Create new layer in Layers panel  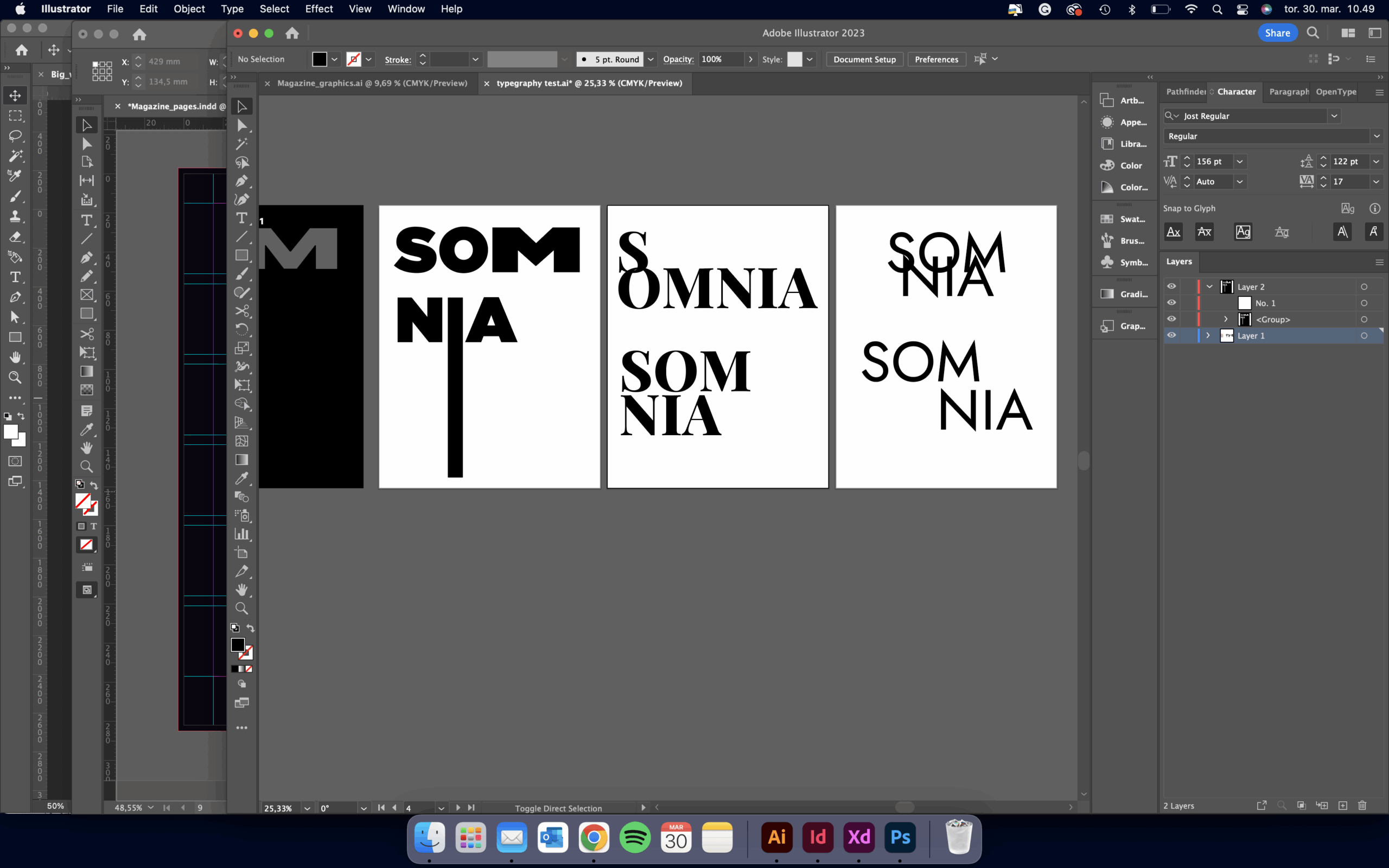[1342, 806]
